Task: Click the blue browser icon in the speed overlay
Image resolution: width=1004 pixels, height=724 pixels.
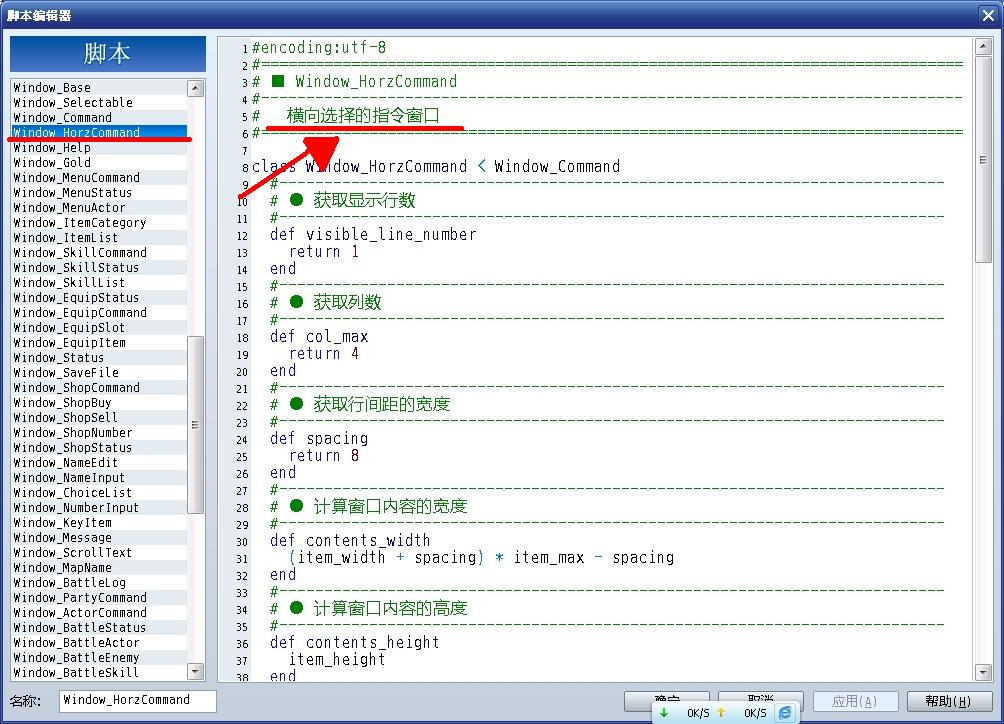Action: pyautogui.click(x=785, y=712)
